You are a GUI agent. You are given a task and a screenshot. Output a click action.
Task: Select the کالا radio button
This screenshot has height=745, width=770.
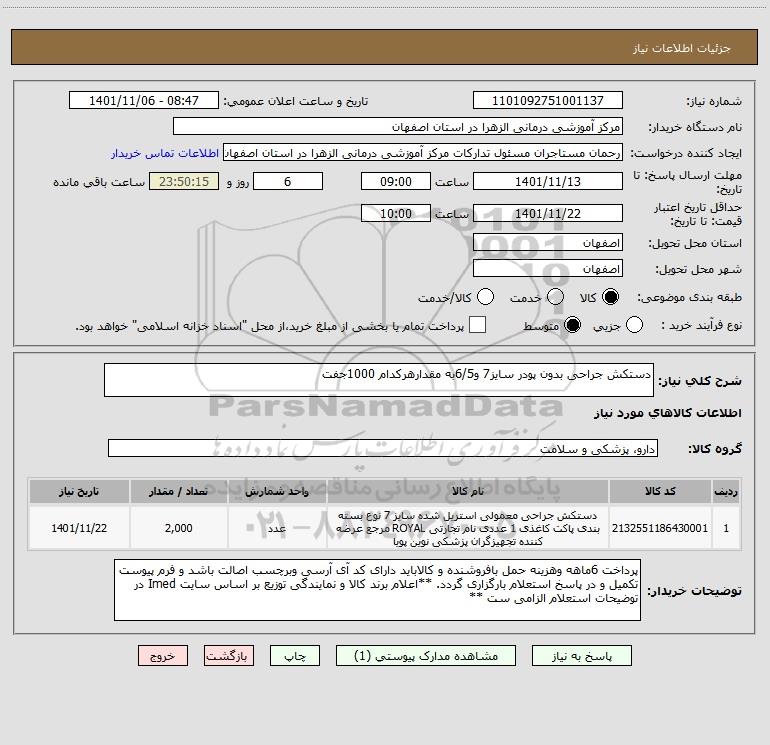[x=610, y=297]
